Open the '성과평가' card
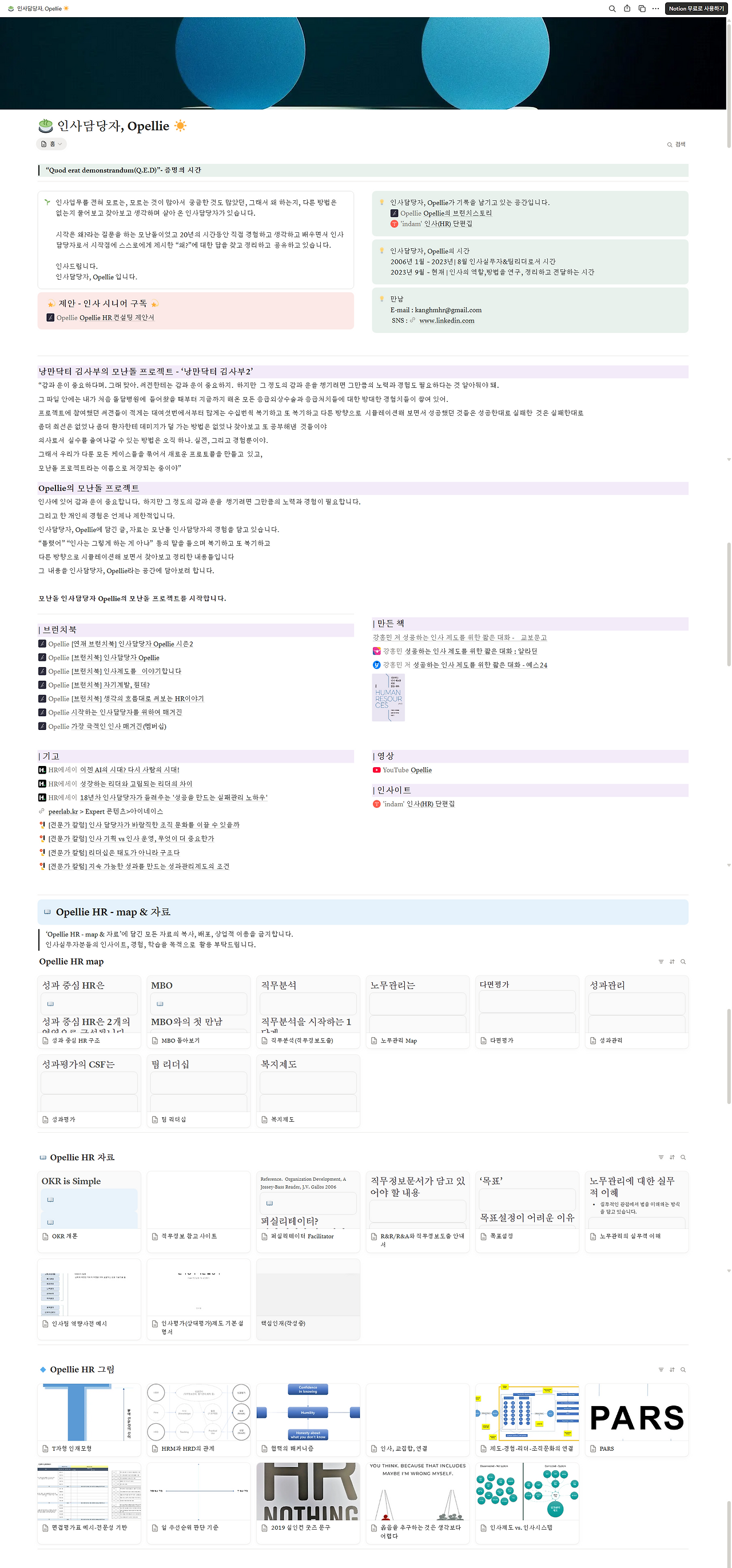732x1568 pixels. pyautogui.click(x=89, y=1091)
